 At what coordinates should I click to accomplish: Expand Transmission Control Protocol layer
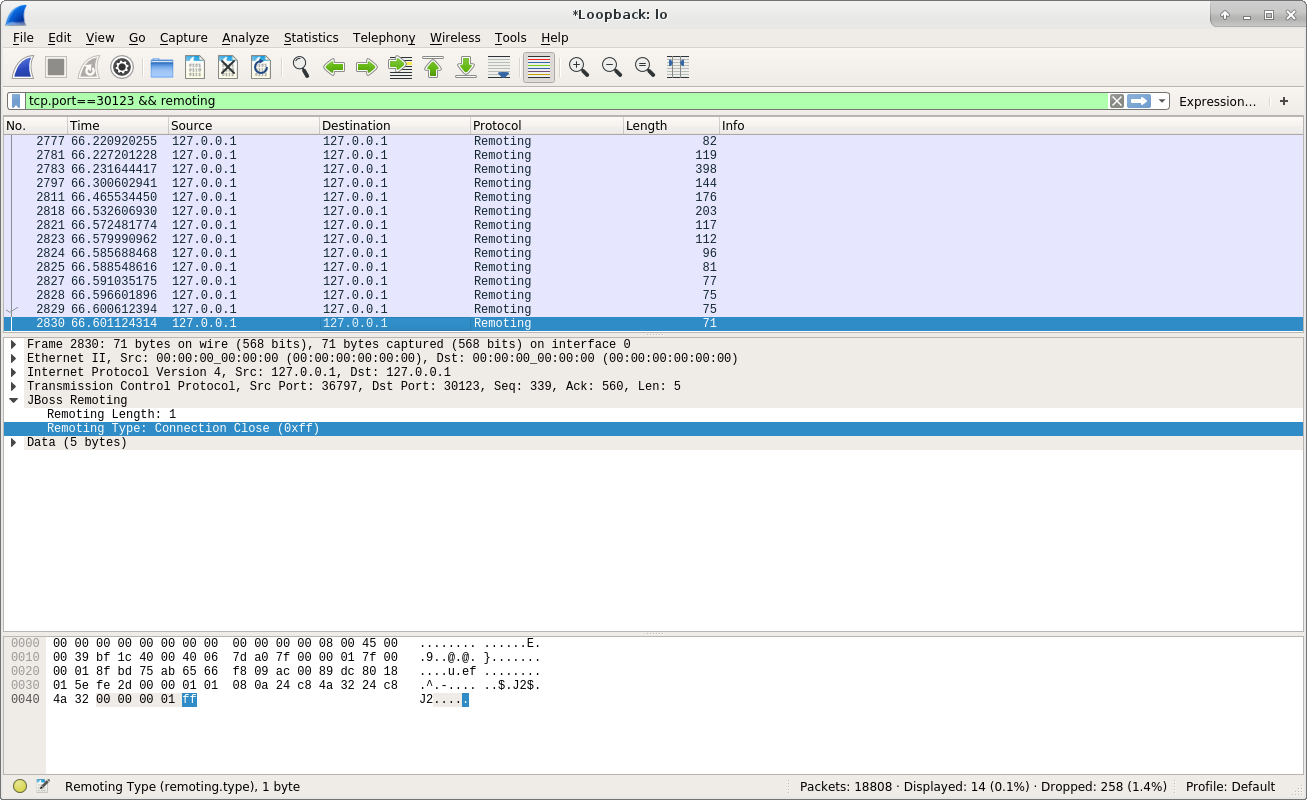point(14,386)
